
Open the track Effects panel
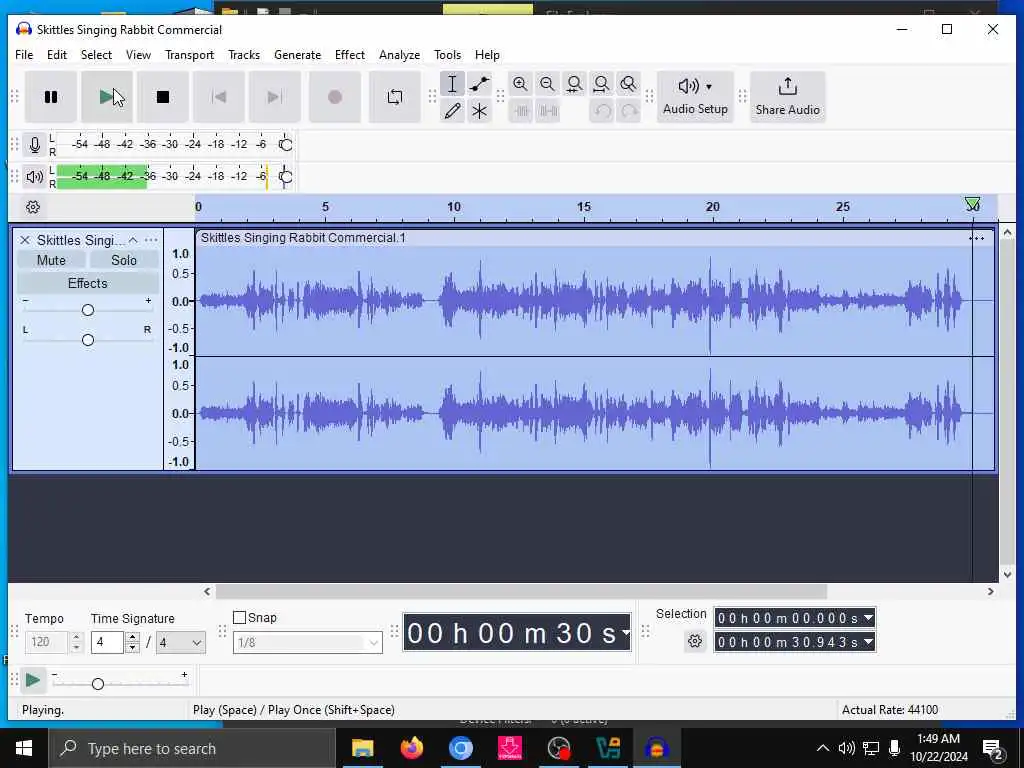pyautogui.click(x=88, y=283)
